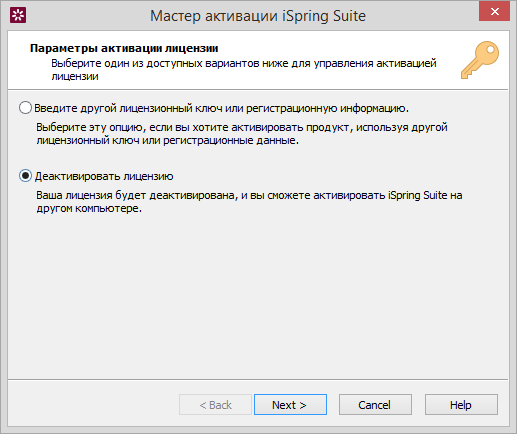Click the text mentioning iSpring Suite activation elsewhere
This screenshot has width=517, height=434.
pos(249,202)
